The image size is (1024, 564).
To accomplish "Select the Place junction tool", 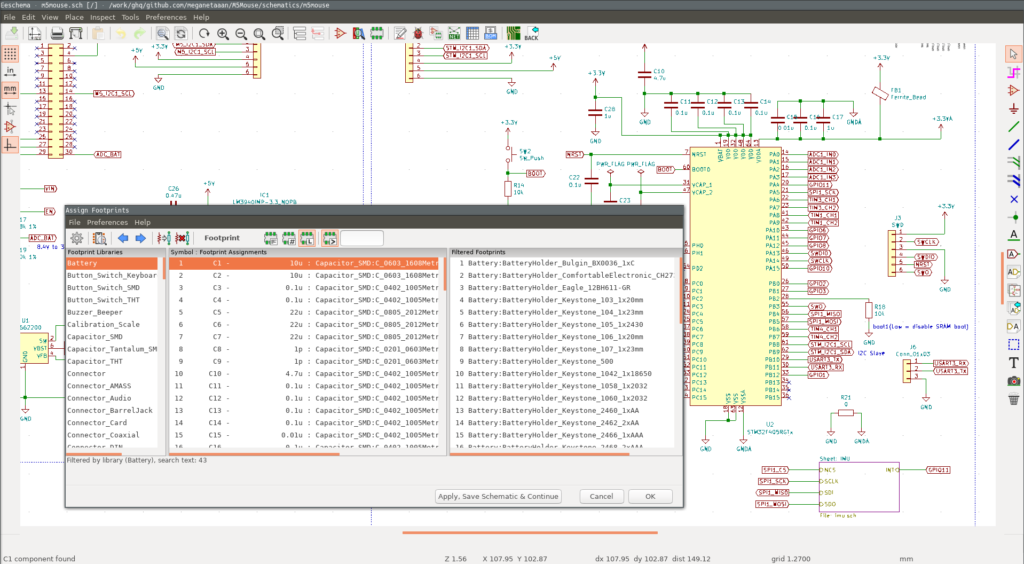I will [x=1014, y=217].
